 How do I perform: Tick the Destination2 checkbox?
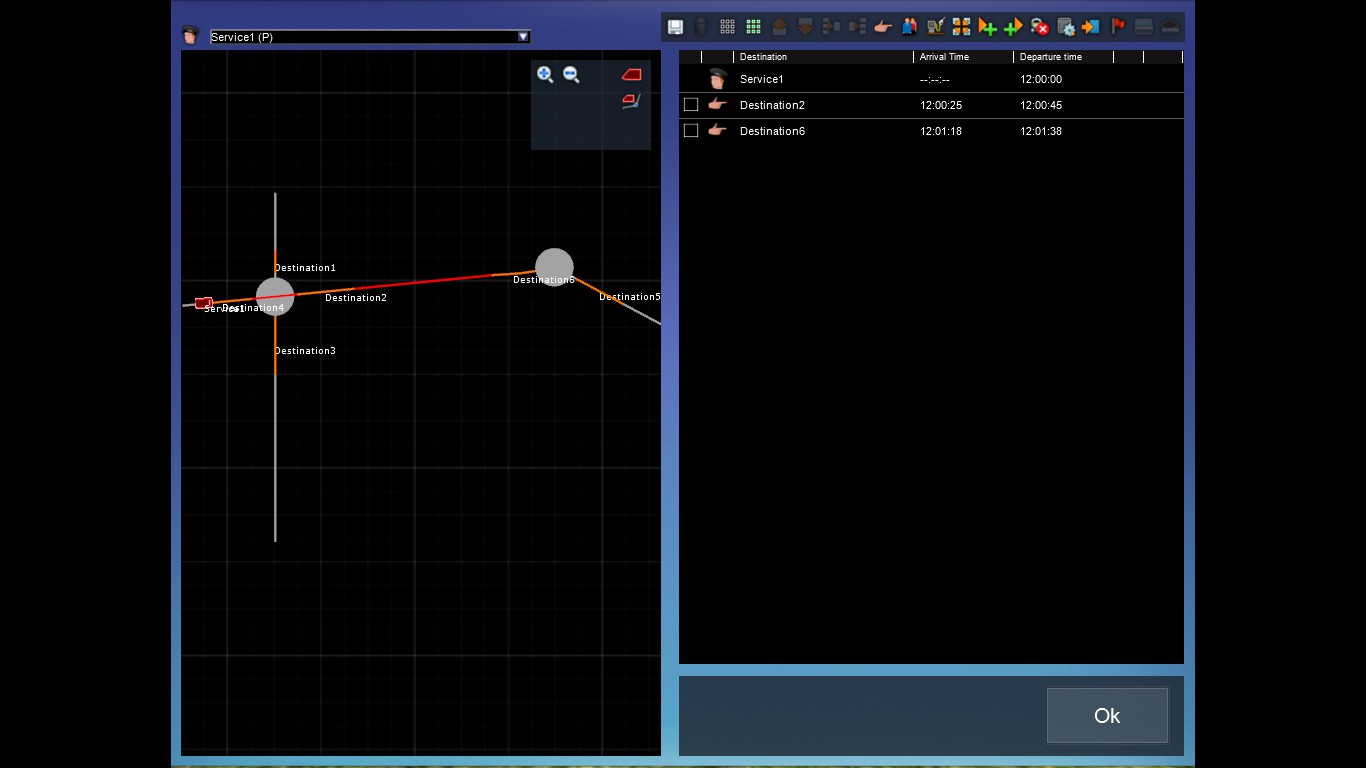pyautogui.click(x=691, y=105)
